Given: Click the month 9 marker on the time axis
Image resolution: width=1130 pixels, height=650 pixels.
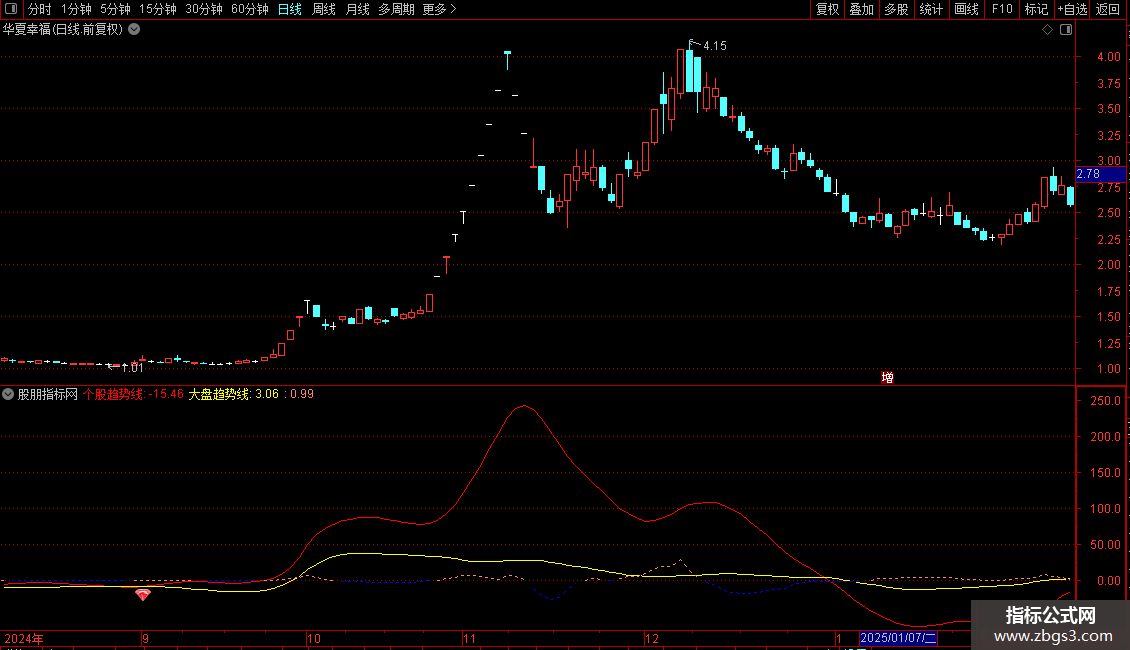Looking at the screenshot, I should pyautogui.click(x=145, y=638).
